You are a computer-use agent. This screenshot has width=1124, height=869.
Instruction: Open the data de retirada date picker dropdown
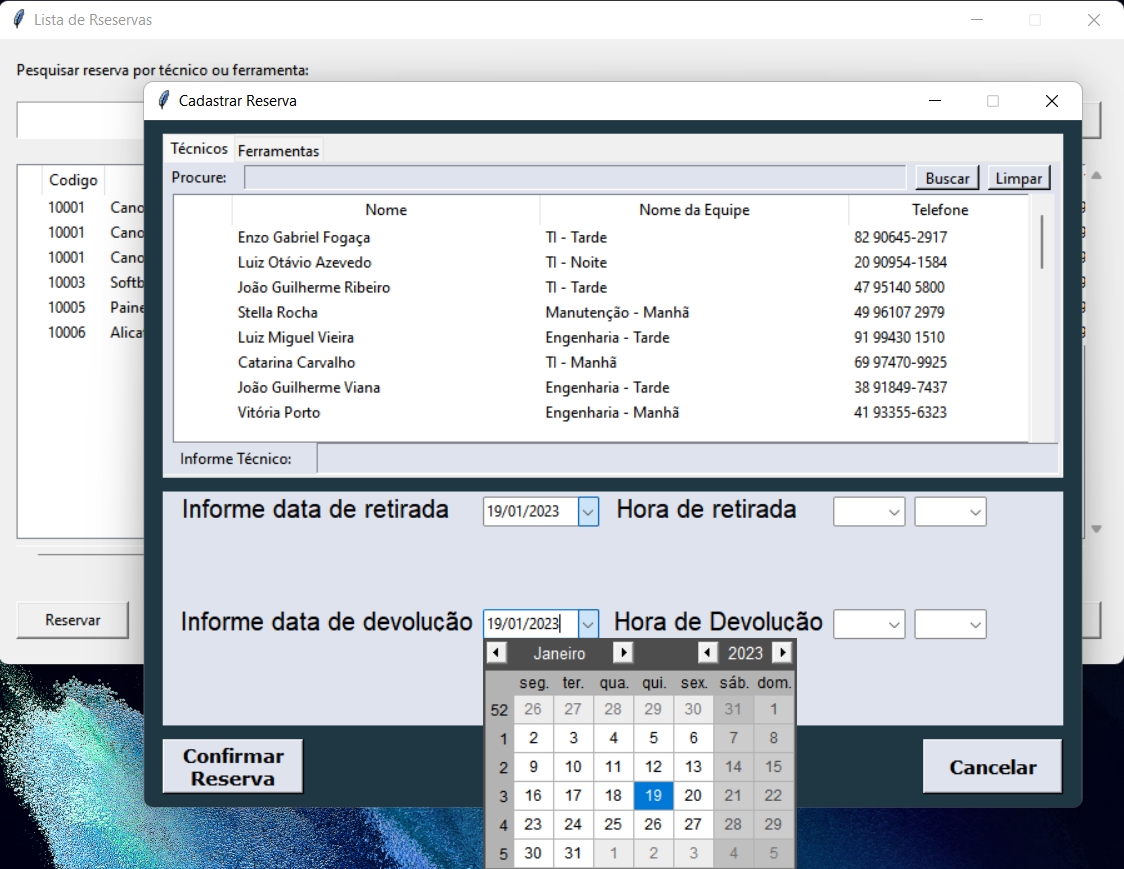click(590, 511)
